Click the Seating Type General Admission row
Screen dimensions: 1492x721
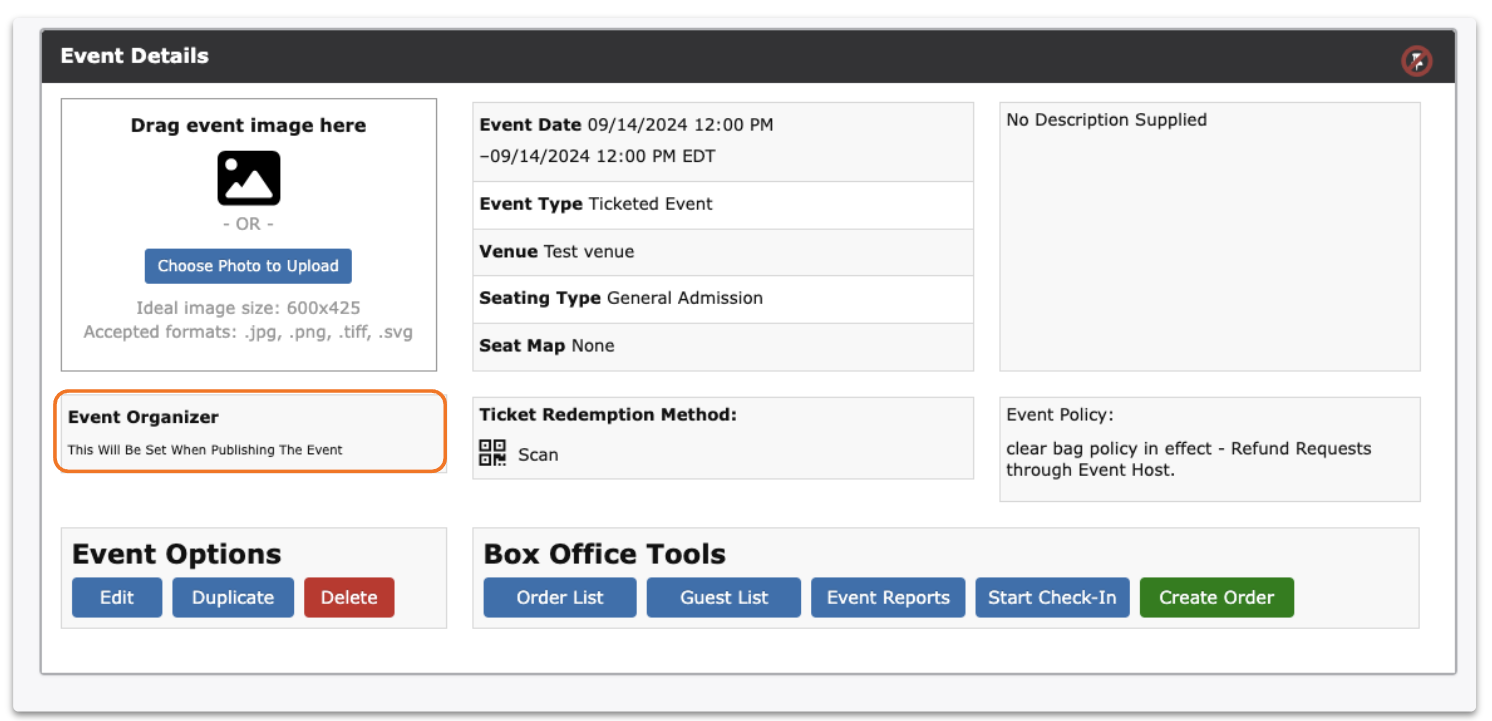pos(723,298)
